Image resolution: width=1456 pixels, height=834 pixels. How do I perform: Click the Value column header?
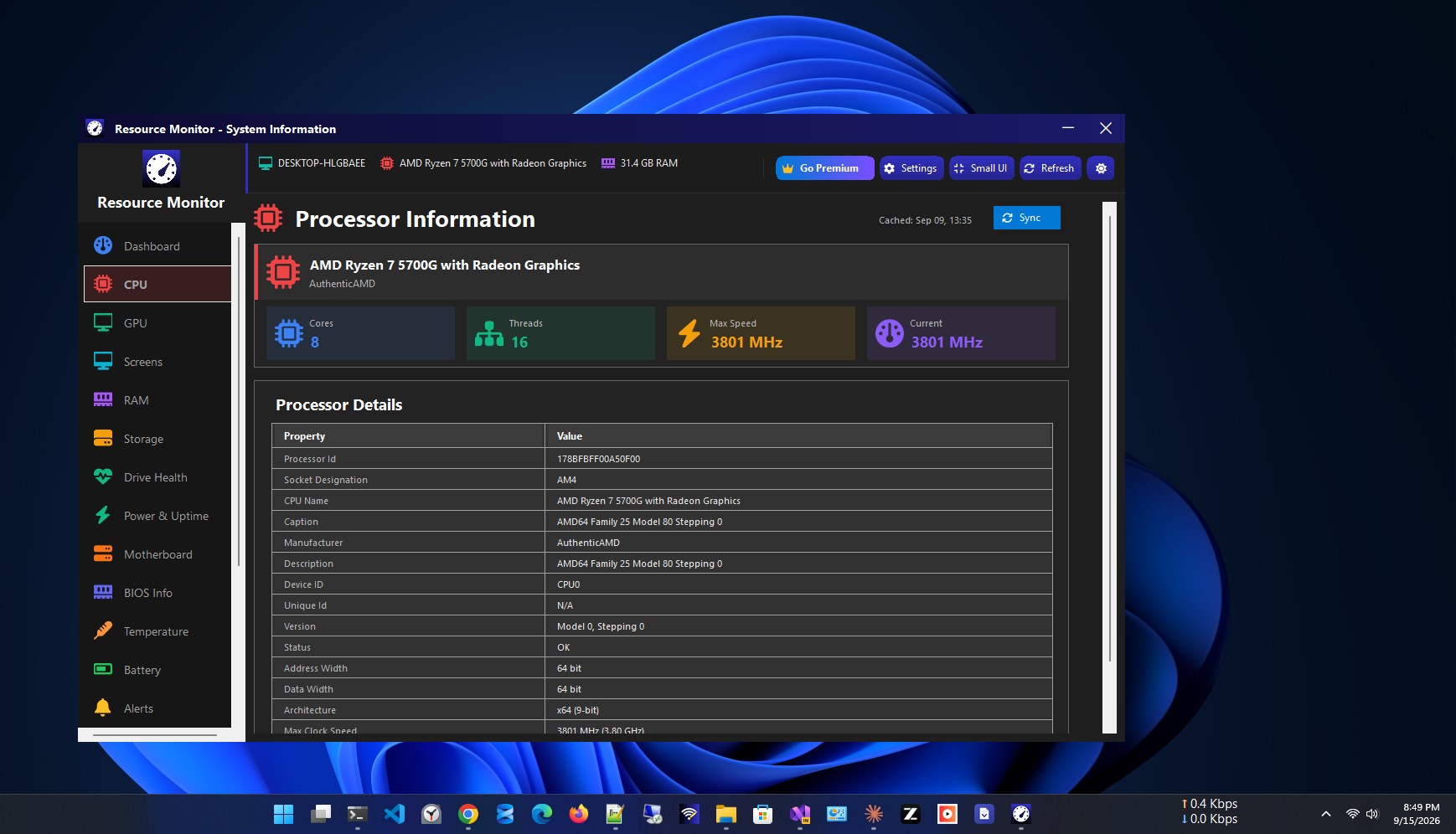pyautogui.click(x=798, y=436)
